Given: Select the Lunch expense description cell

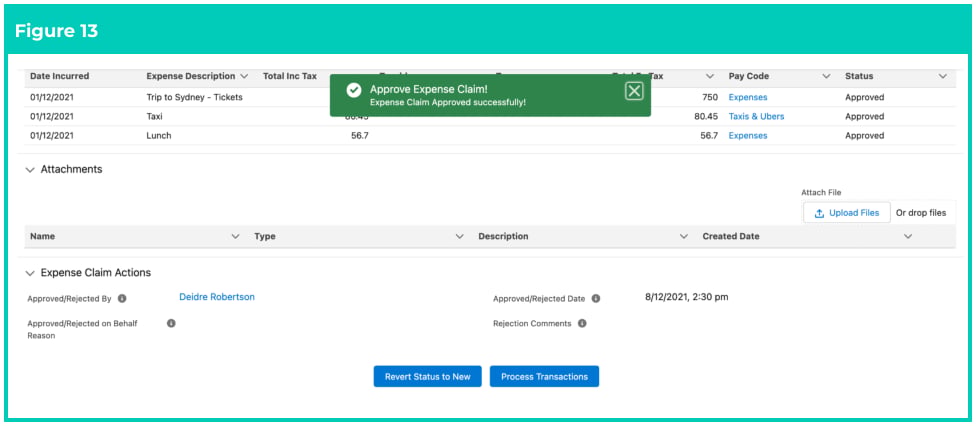Looking at the screenshot, I should pos(159,135).
